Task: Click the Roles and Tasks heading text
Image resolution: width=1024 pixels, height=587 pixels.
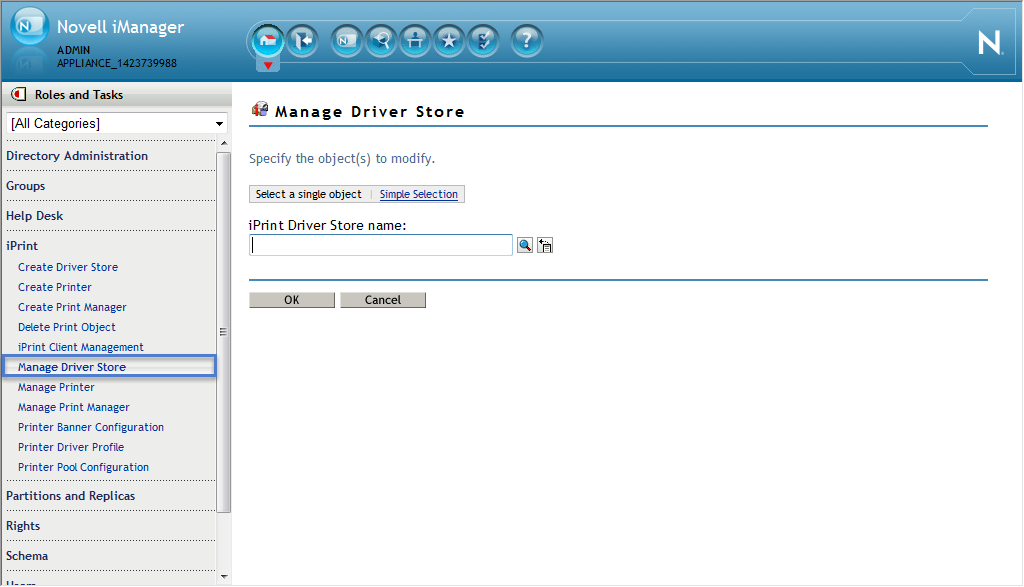Action: 79,95
